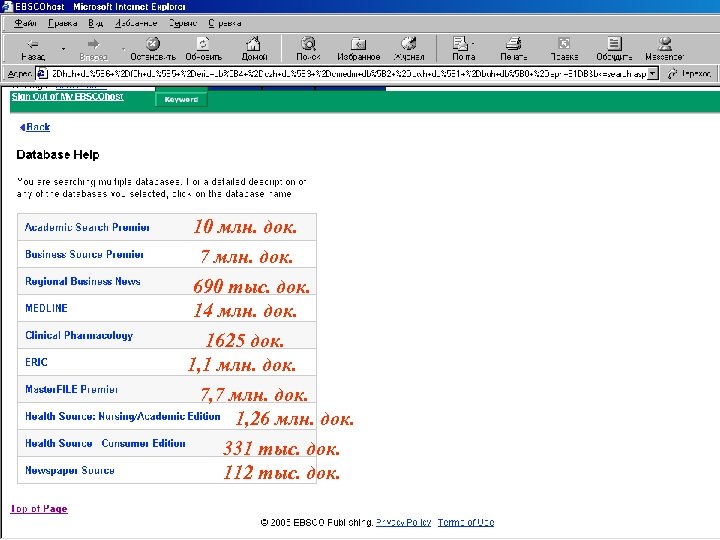Open MasterFILE Premier database link
Viewport: 720px width, 540px height.
pyautogui.click(x=71, y=389)
